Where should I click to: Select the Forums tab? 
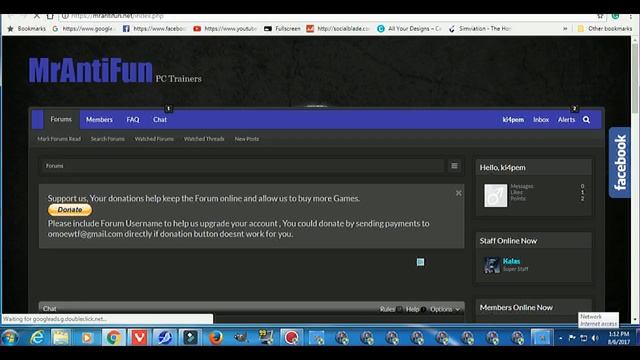61,119
